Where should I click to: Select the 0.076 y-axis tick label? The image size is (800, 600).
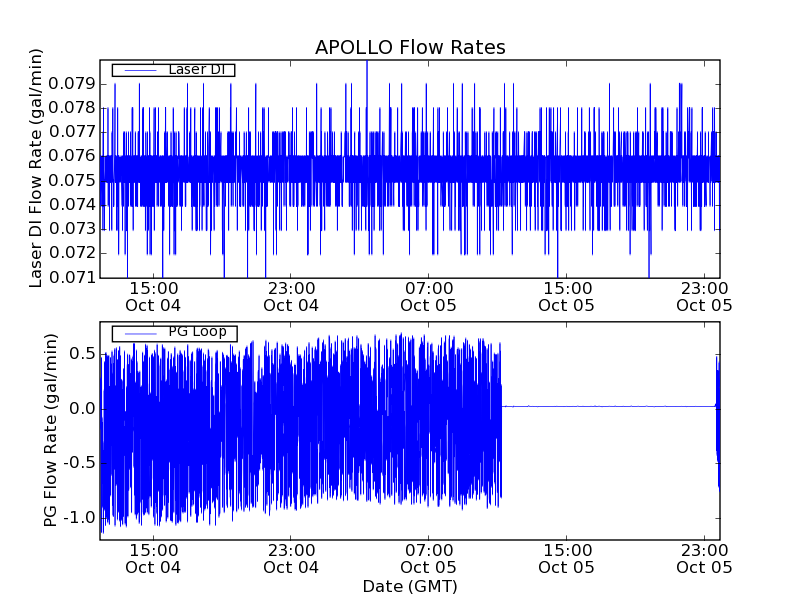(72, 156)
